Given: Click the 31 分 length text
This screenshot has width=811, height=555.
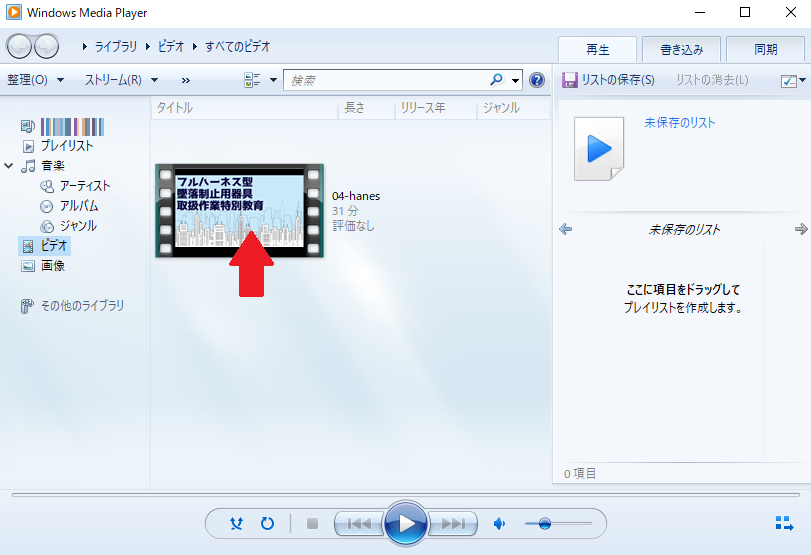Looking at the screenshot, I should pos(345,211).
